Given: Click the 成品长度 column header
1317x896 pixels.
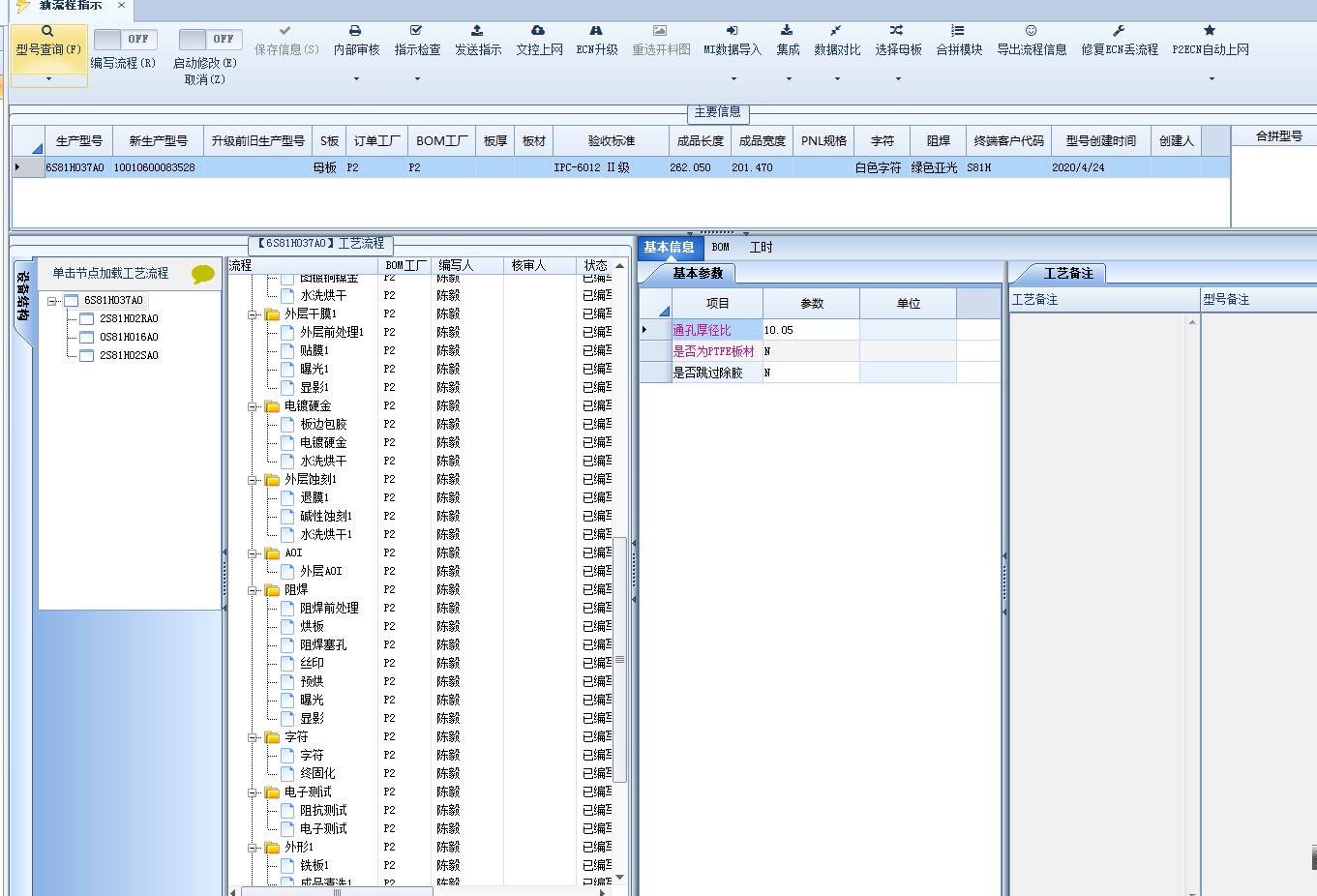Looking at the screenshot, I should point(700,141).
